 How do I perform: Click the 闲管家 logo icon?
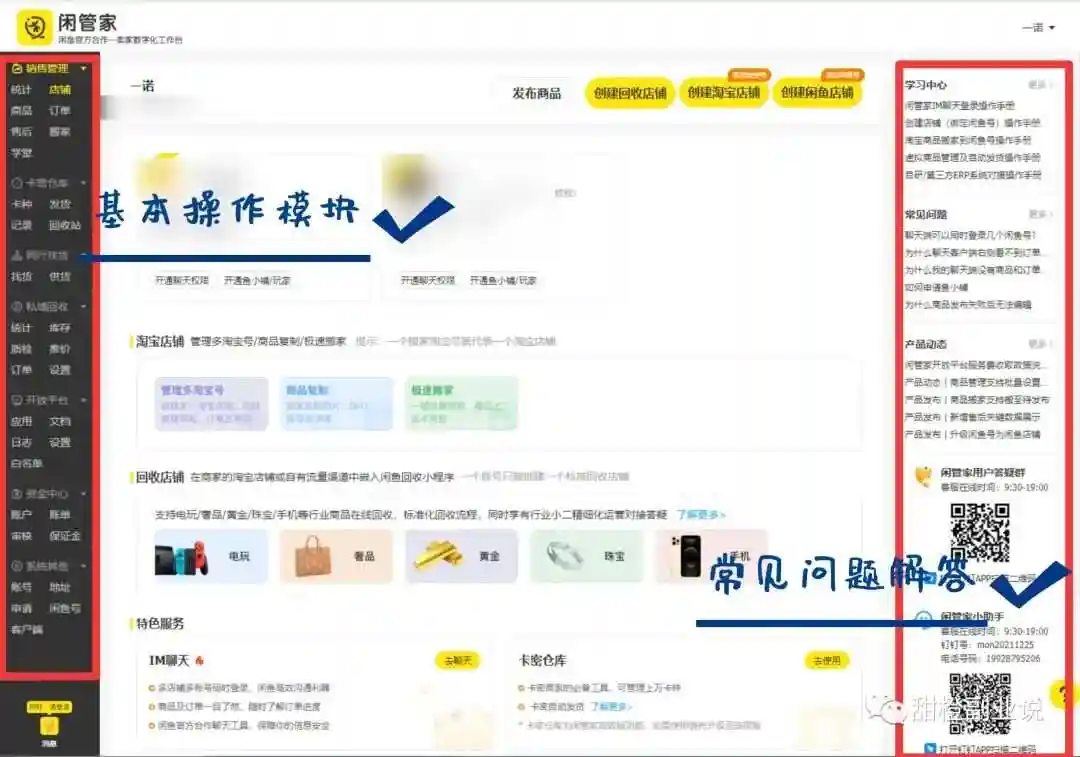click(x=33, y=28)
